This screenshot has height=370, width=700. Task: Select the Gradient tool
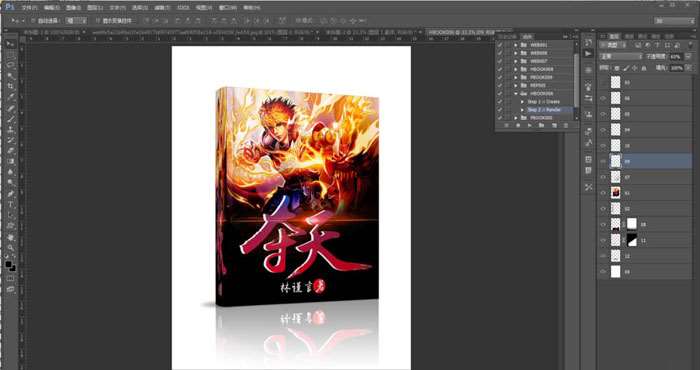click(x=10, y=162)
